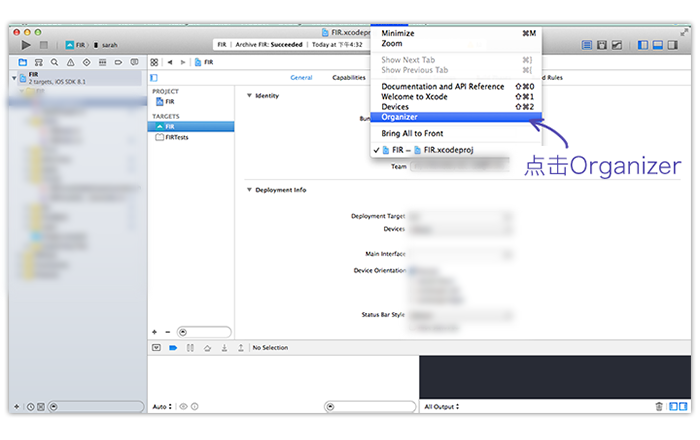700x440 pixels.
Task: Choose Zoom from Window menu
Action: [x=456, y=43]
